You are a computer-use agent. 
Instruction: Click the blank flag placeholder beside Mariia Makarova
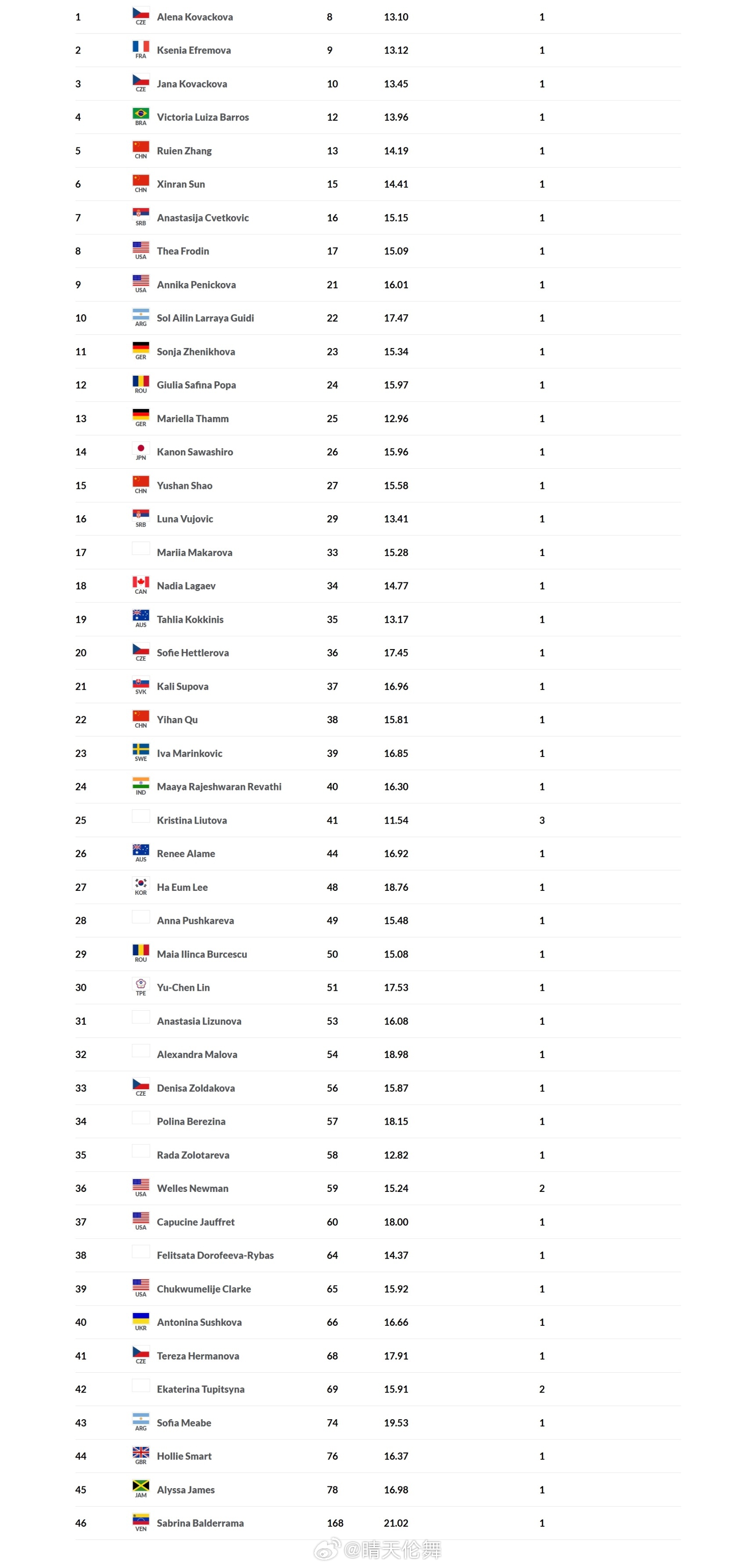(141, 549)
